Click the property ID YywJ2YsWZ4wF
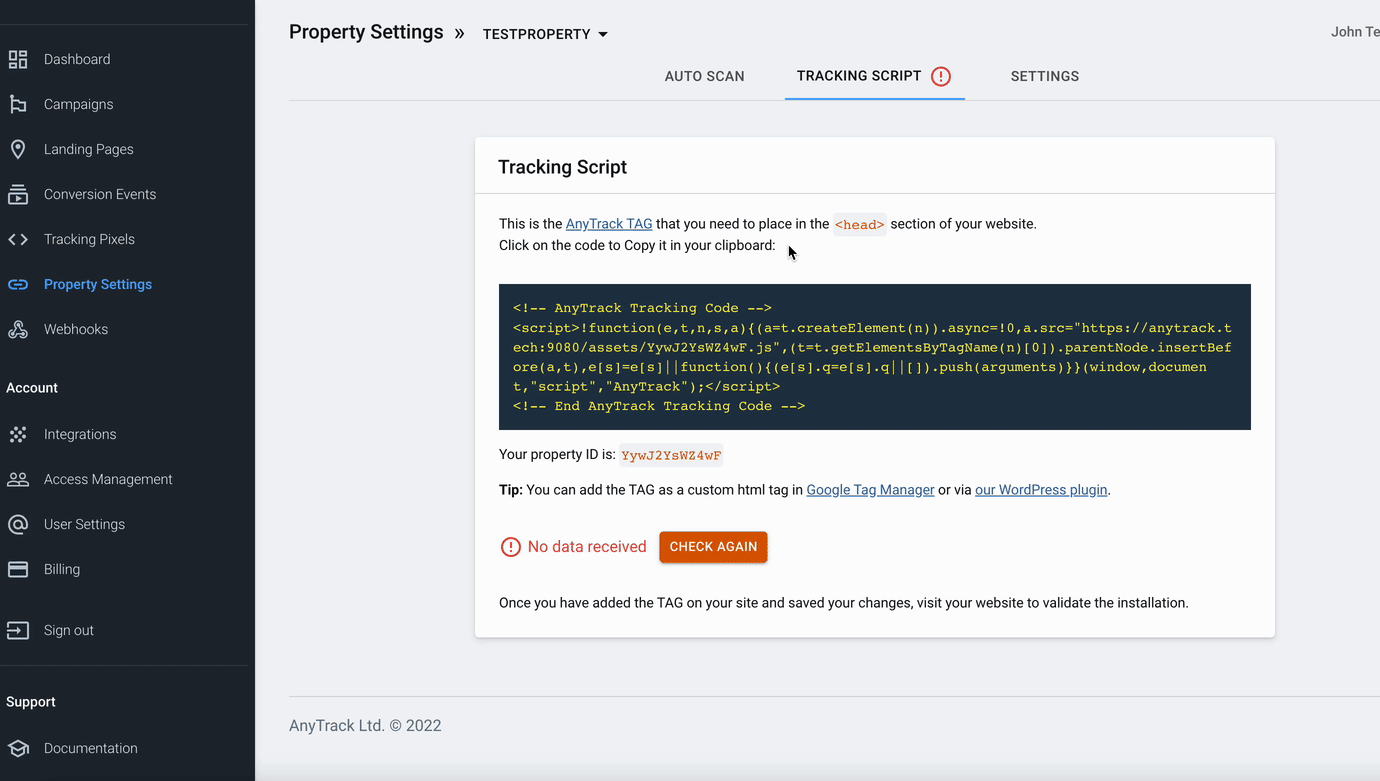The image size is (1380, 781). [671, 455]
